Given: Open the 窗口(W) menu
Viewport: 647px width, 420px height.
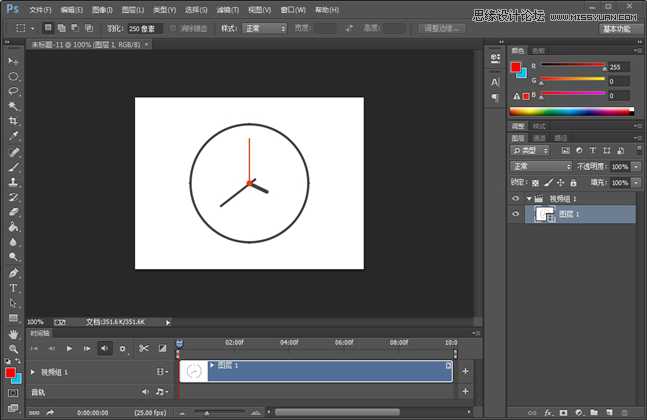Looking at the screenshot, I should click(x=293, y=10).
